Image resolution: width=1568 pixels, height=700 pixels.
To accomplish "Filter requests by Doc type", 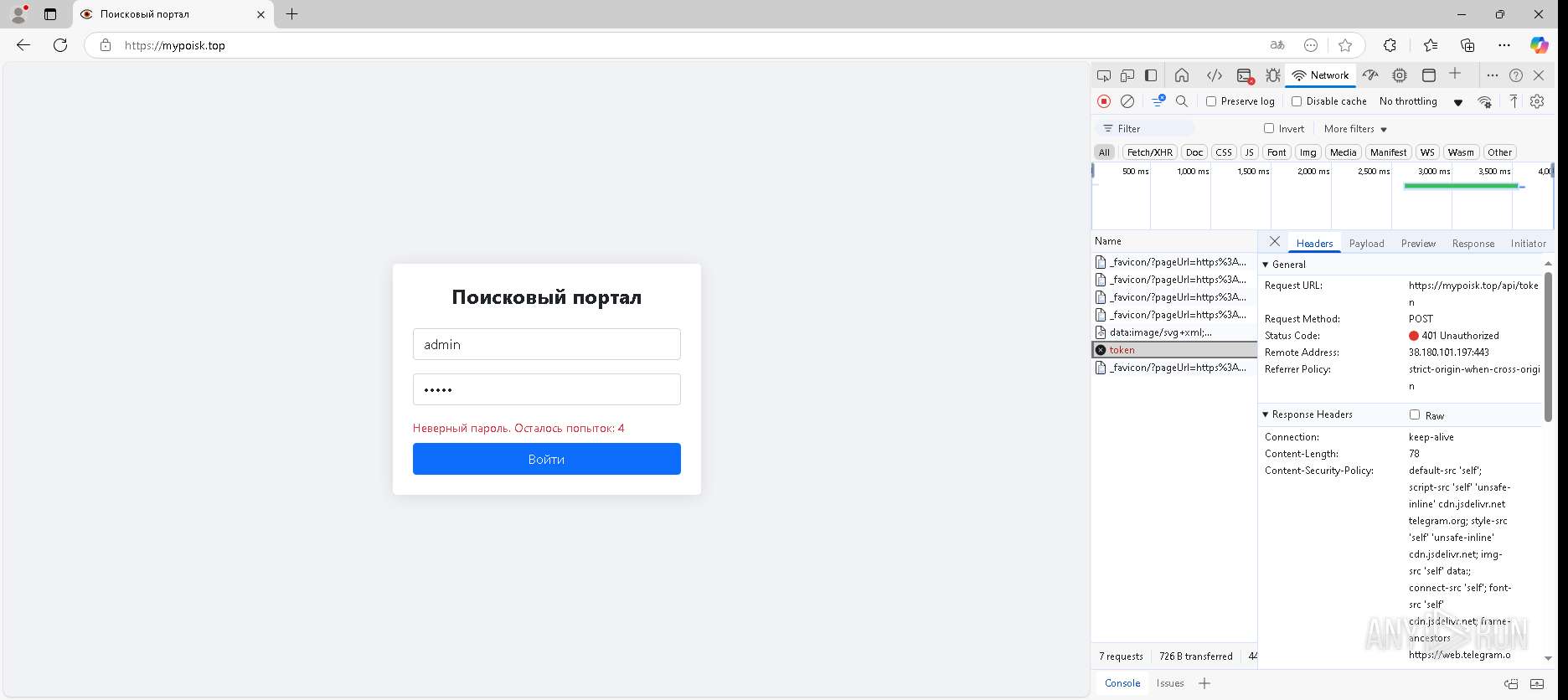I will pos(1194,152).
